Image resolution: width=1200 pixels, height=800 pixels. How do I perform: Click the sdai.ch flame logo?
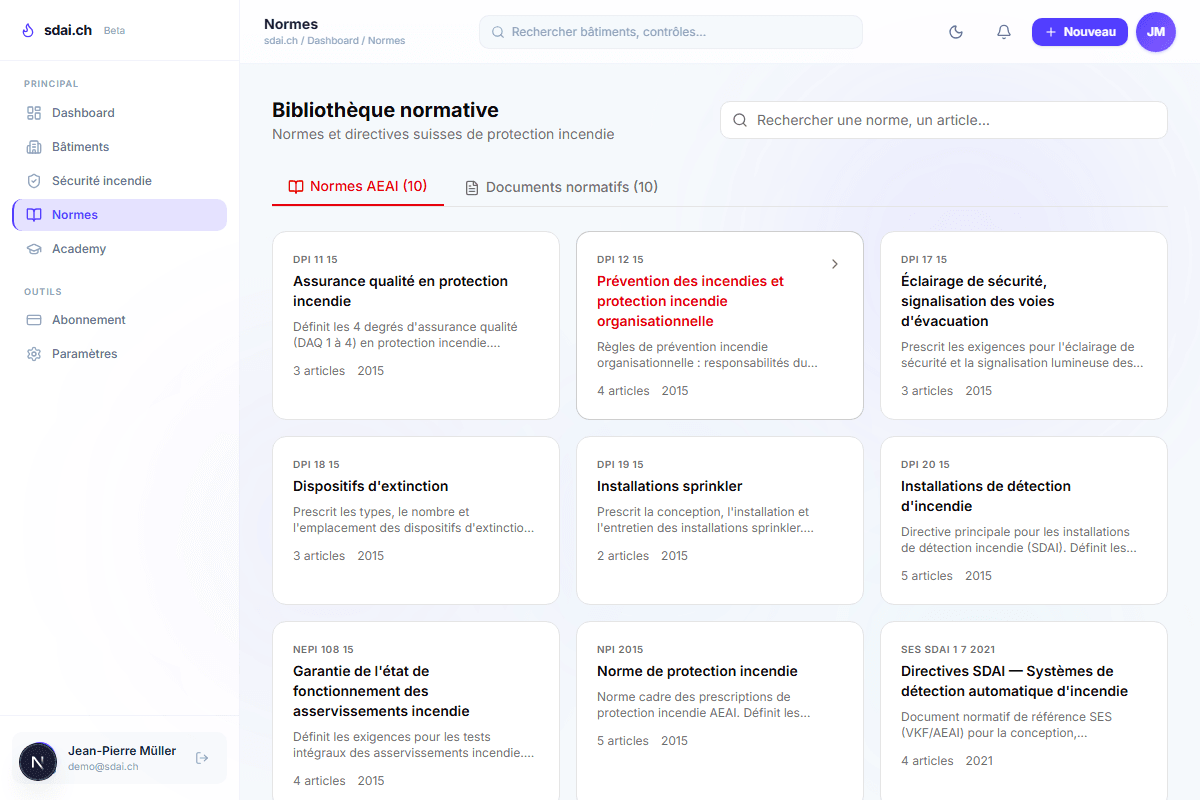click(29, 30)
